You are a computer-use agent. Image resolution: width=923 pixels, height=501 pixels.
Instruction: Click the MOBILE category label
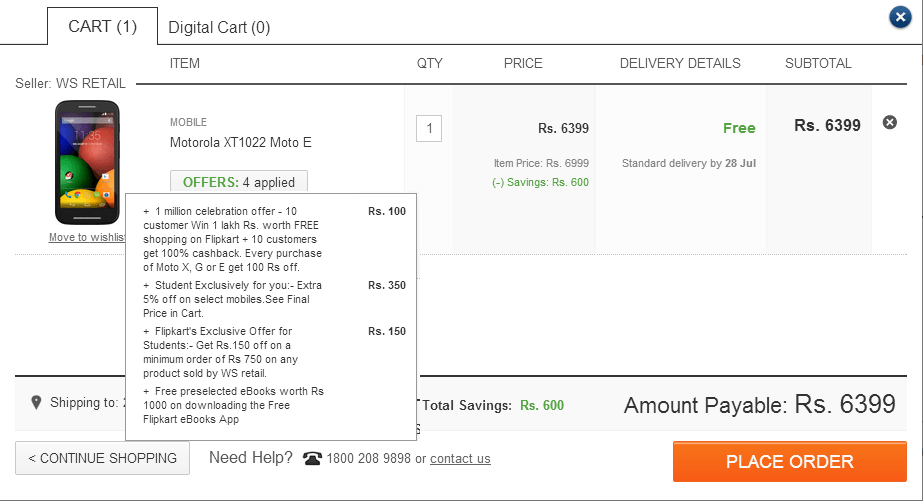point(188,122)
